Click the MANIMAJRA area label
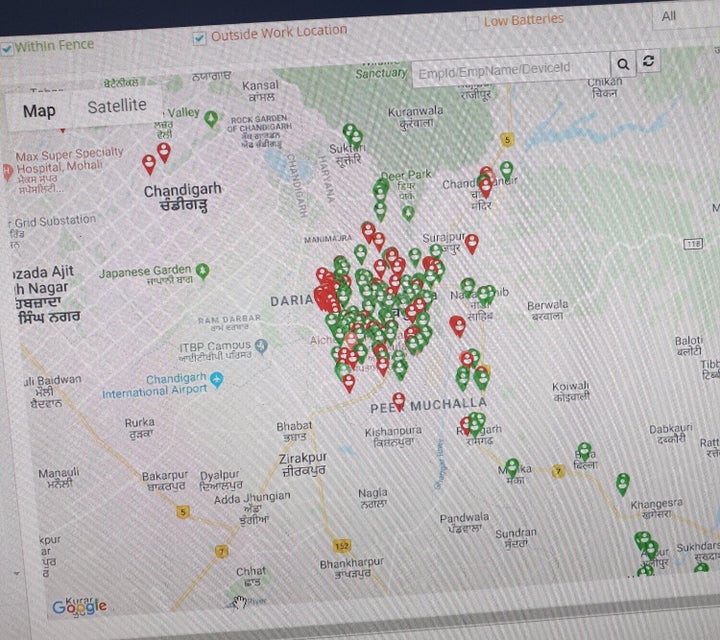Image resolution: width=720 pixels, height=640 pixels. click(x=328, y=239)
